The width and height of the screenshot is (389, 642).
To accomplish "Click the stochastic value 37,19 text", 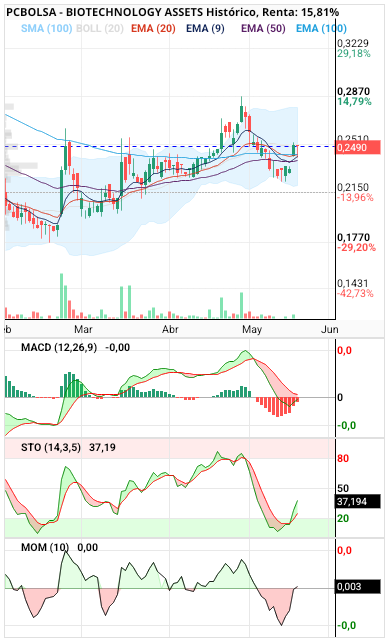I will (x=102, y=448).
